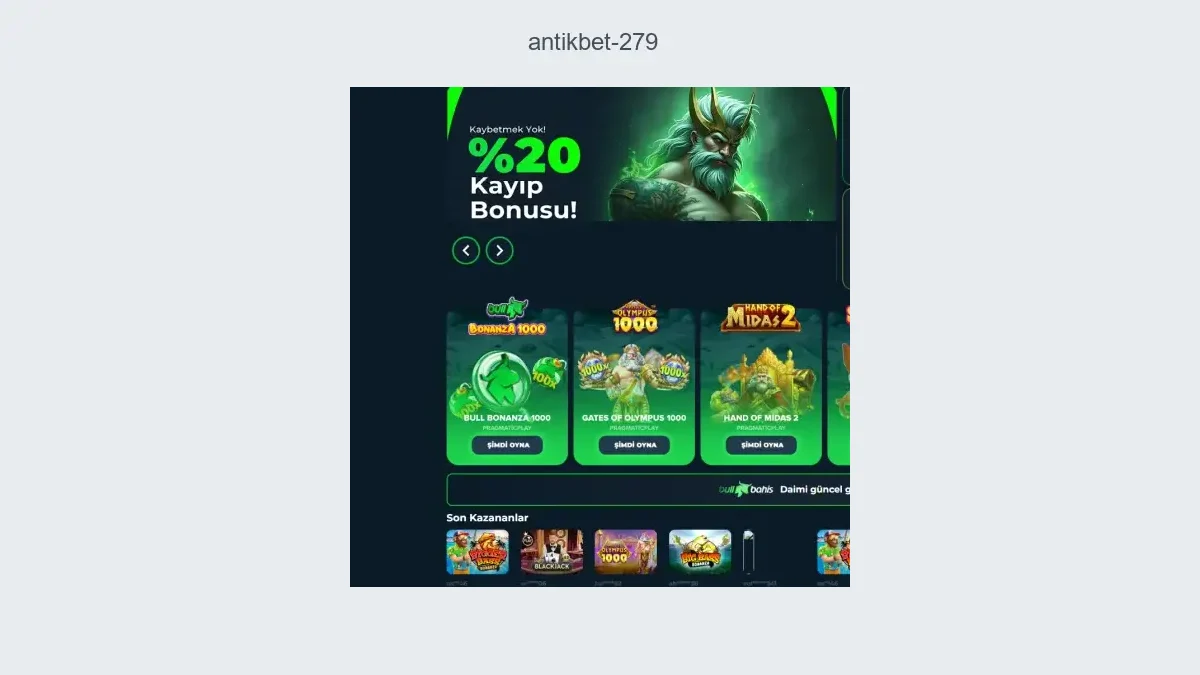Click the Son Kazananlar heading
Screen dimensions: 1200x675
[487, 518]
